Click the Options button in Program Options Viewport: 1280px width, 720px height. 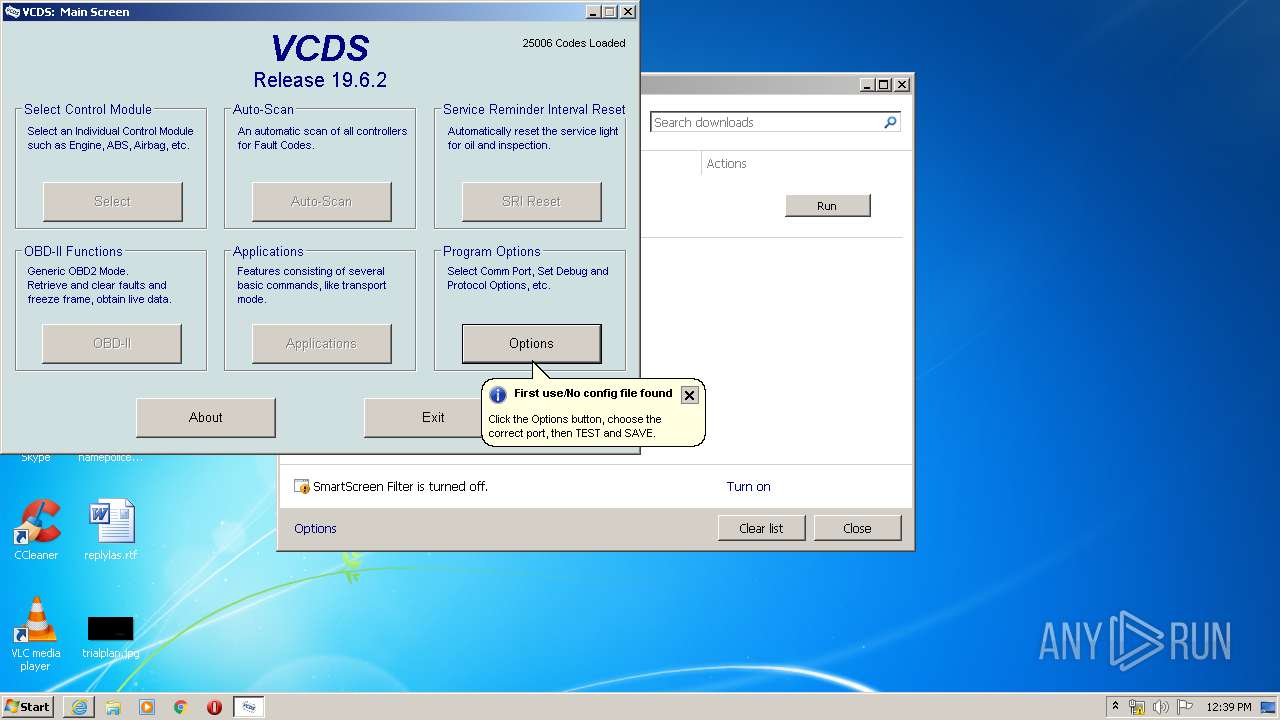pyautogui.click(x=531, y=343)
